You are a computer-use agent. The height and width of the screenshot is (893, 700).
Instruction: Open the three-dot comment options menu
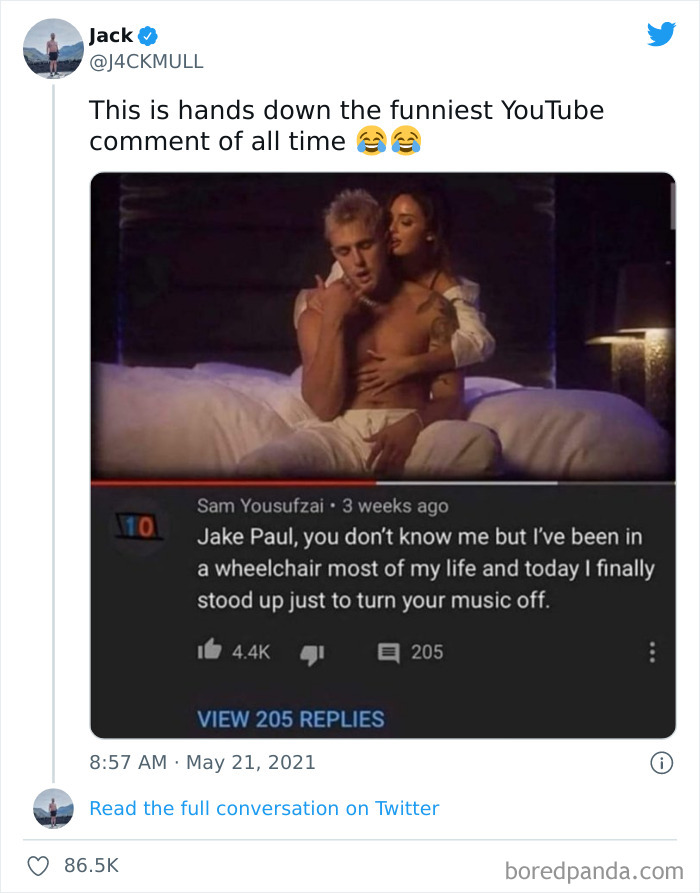pyautogui.click(x=654, y=650)
